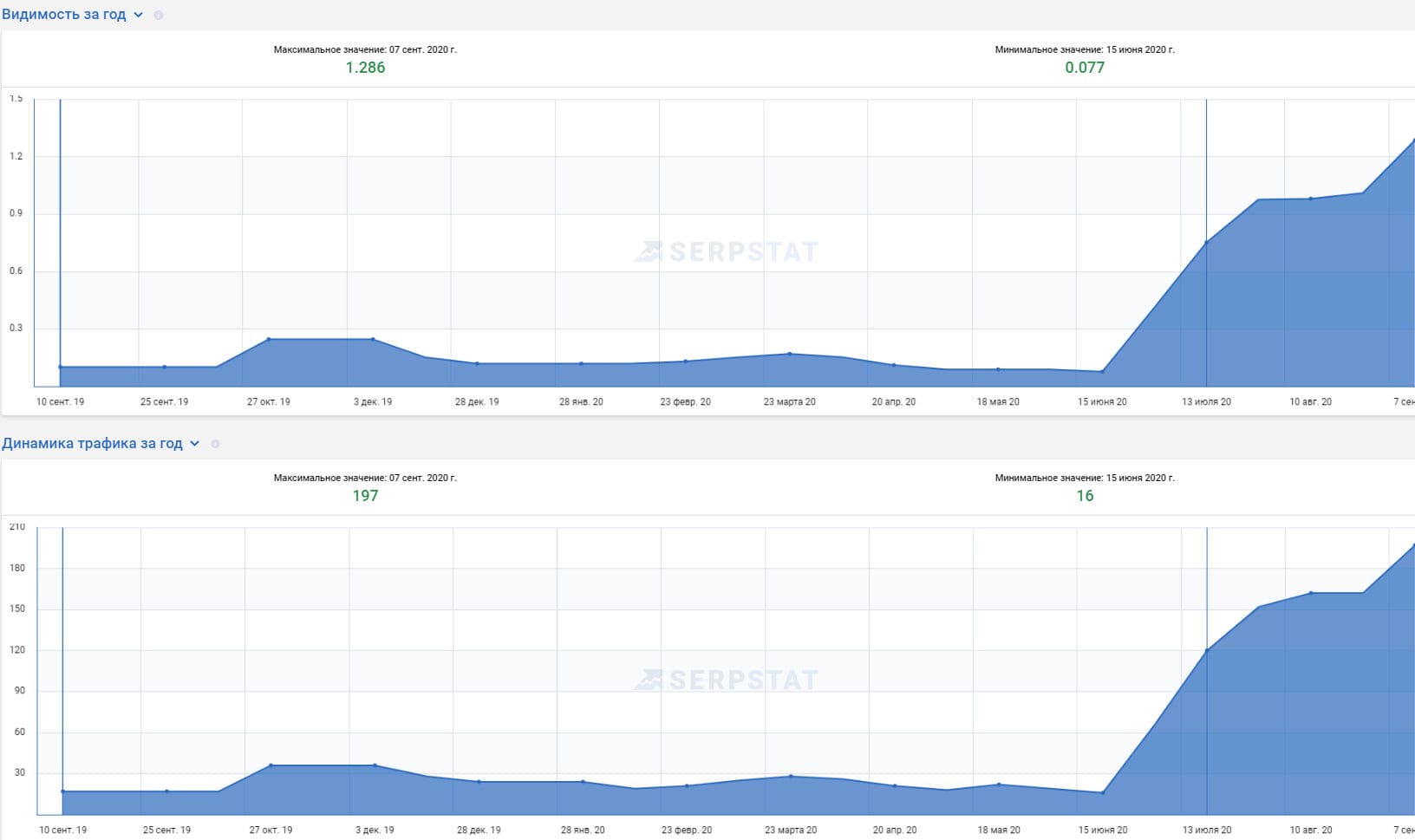Viewport: 1415px width, 840px height.
Task: Click traffic chart data point at 10 авг. 20
Action: (1311, 593)
